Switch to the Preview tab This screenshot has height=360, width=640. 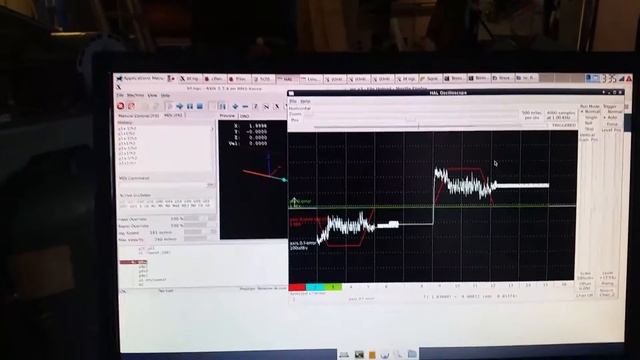point(227,116)
